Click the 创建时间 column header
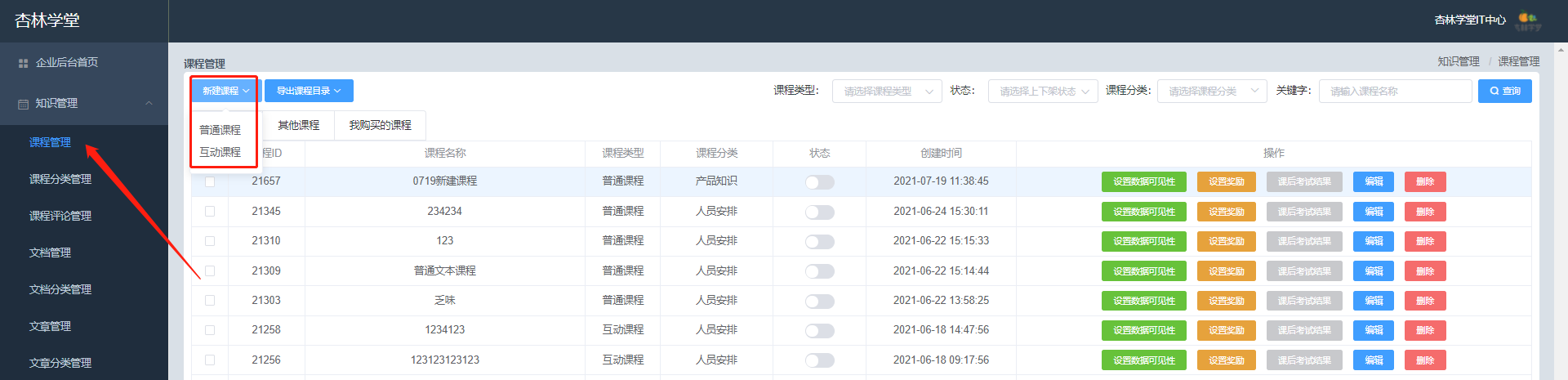Screen dimensions: 1568x380 (x=941, y=153)
